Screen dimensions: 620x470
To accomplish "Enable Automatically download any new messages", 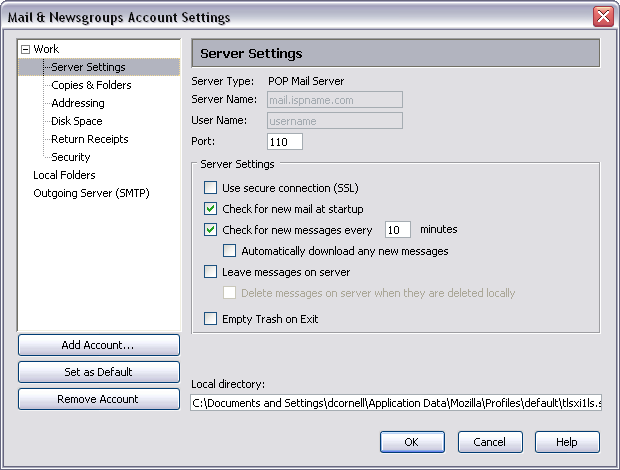I will 230,251.
